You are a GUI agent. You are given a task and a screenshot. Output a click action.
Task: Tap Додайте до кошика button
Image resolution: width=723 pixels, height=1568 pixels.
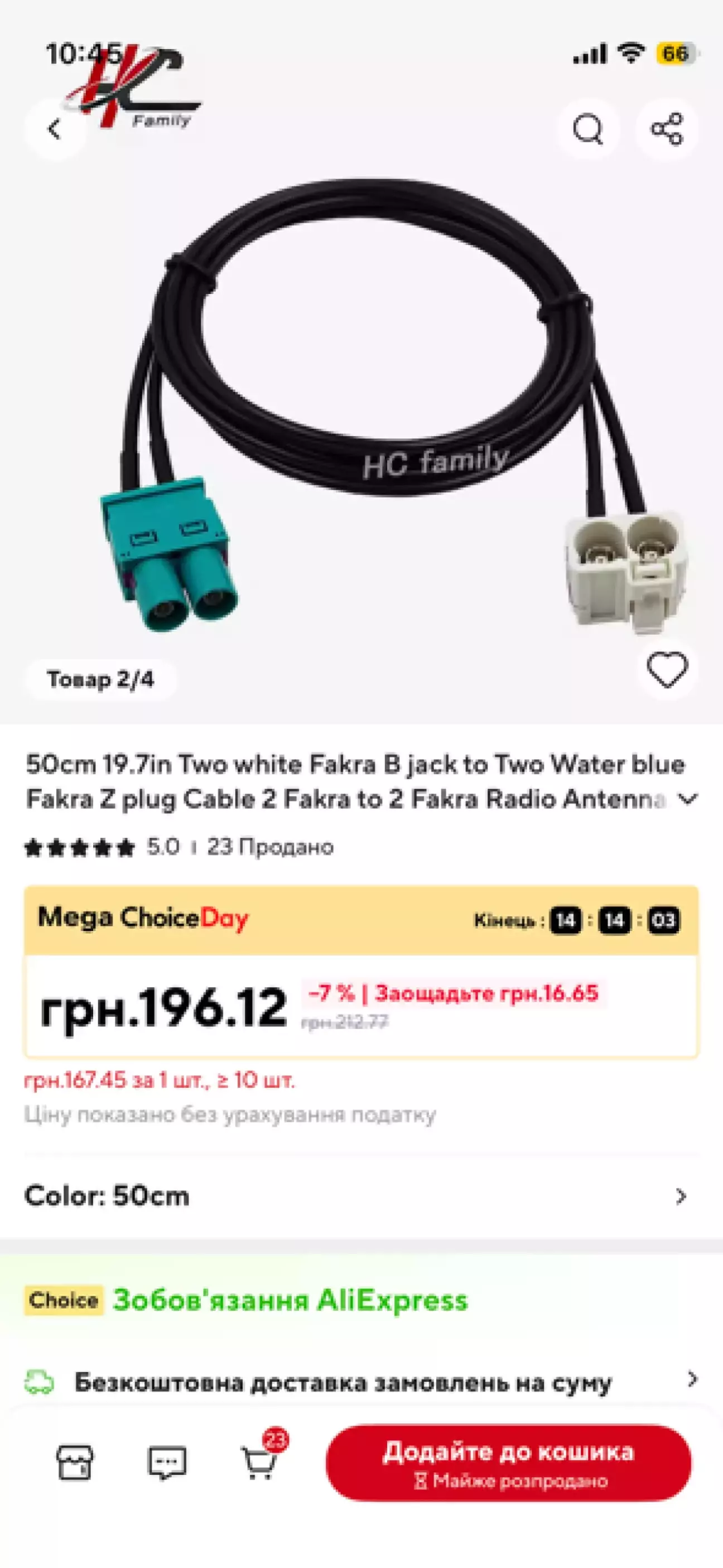[x=508, y=1462]
